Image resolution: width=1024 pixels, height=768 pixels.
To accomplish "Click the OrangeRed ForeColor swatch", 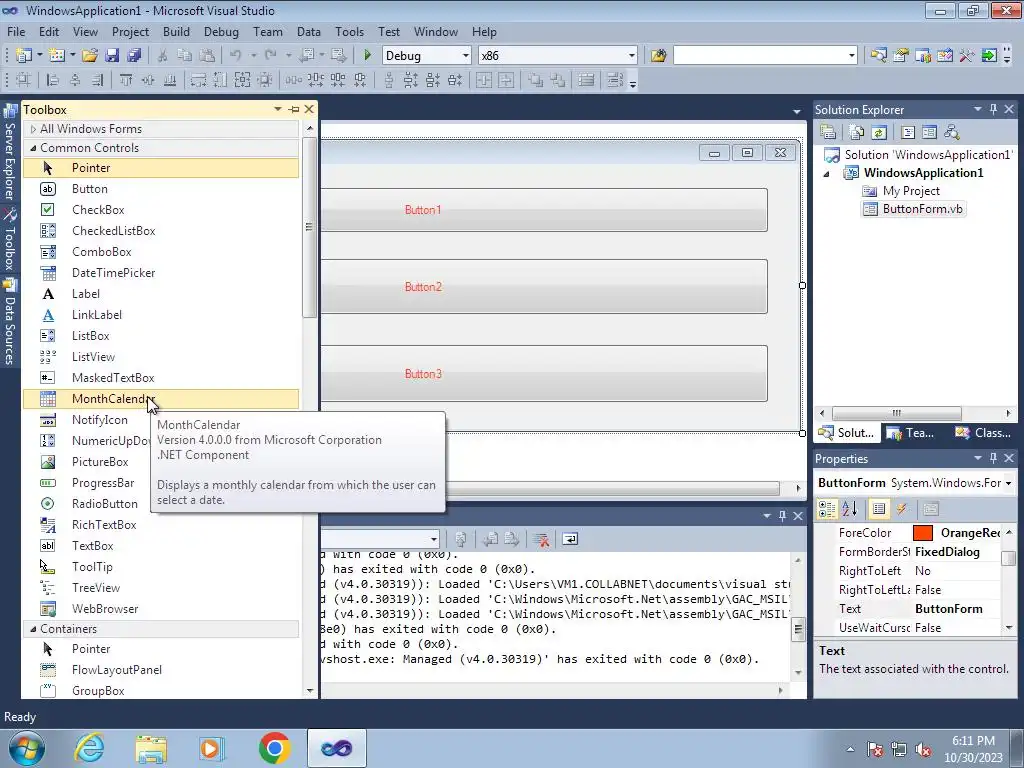I will 922,533.
